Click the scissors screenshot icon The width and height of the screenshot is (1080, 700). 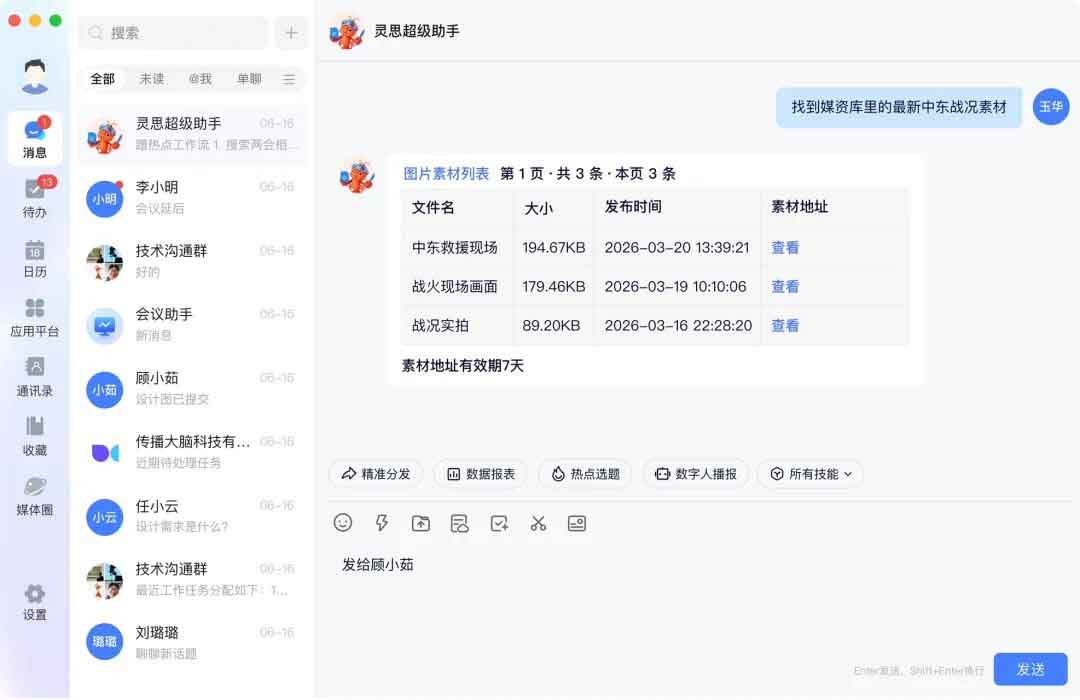click(538, 523)
